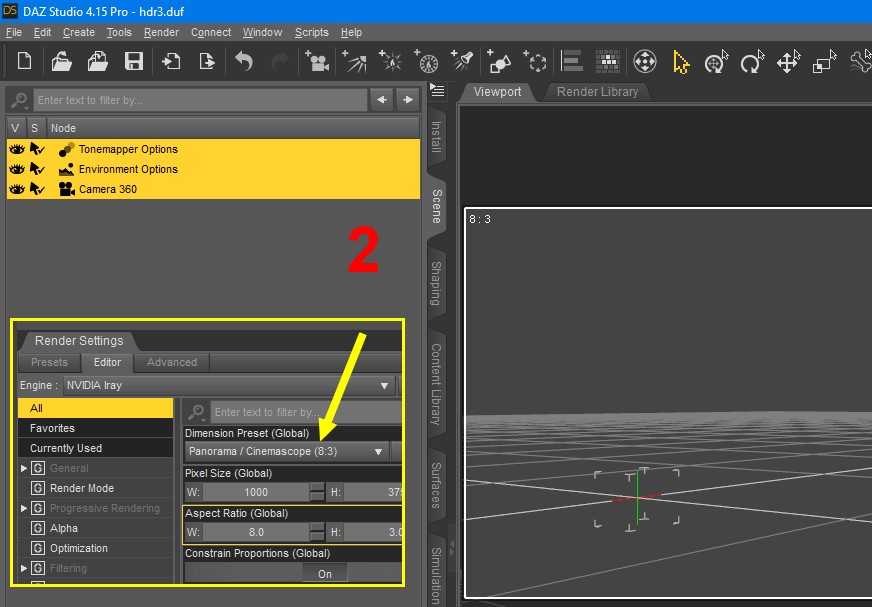Click the Pixel Size width stepper

click(317, 492)
